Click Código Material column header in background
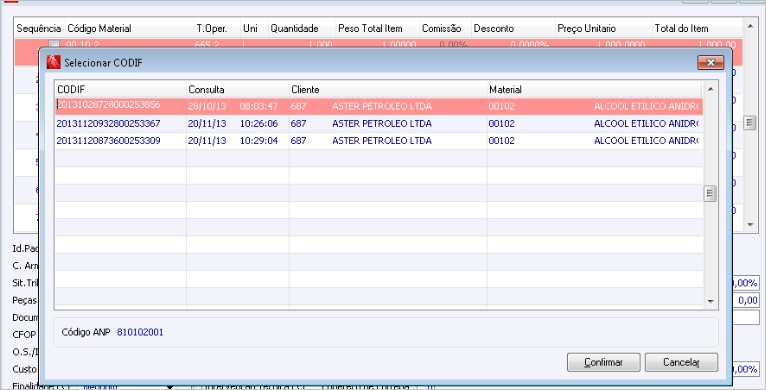 point(129,28)
